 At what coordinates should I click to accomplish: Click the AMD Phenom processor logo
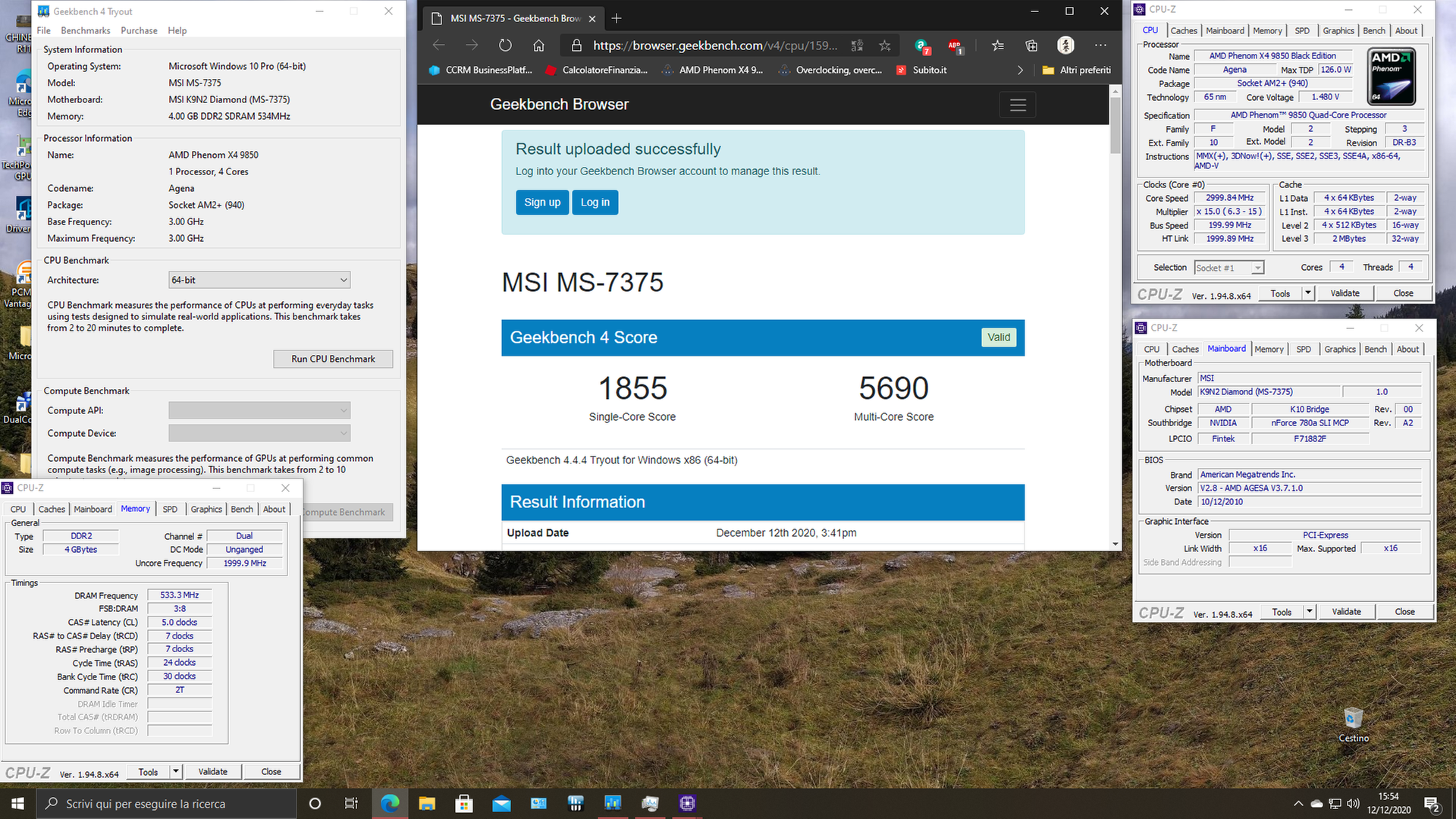tap(1392, 77)
